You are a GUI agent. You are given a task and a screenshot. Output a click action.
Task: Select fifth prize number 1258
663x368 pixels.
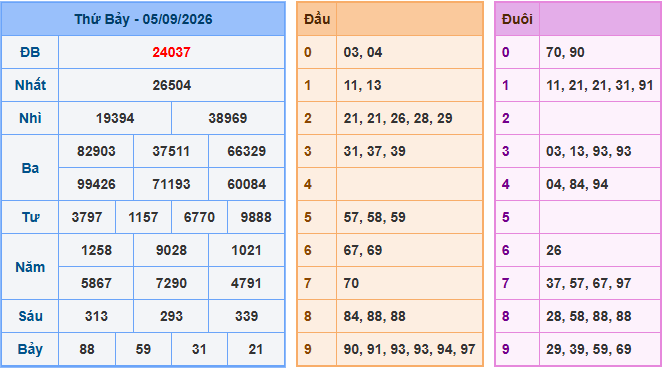tap(96, 250)
